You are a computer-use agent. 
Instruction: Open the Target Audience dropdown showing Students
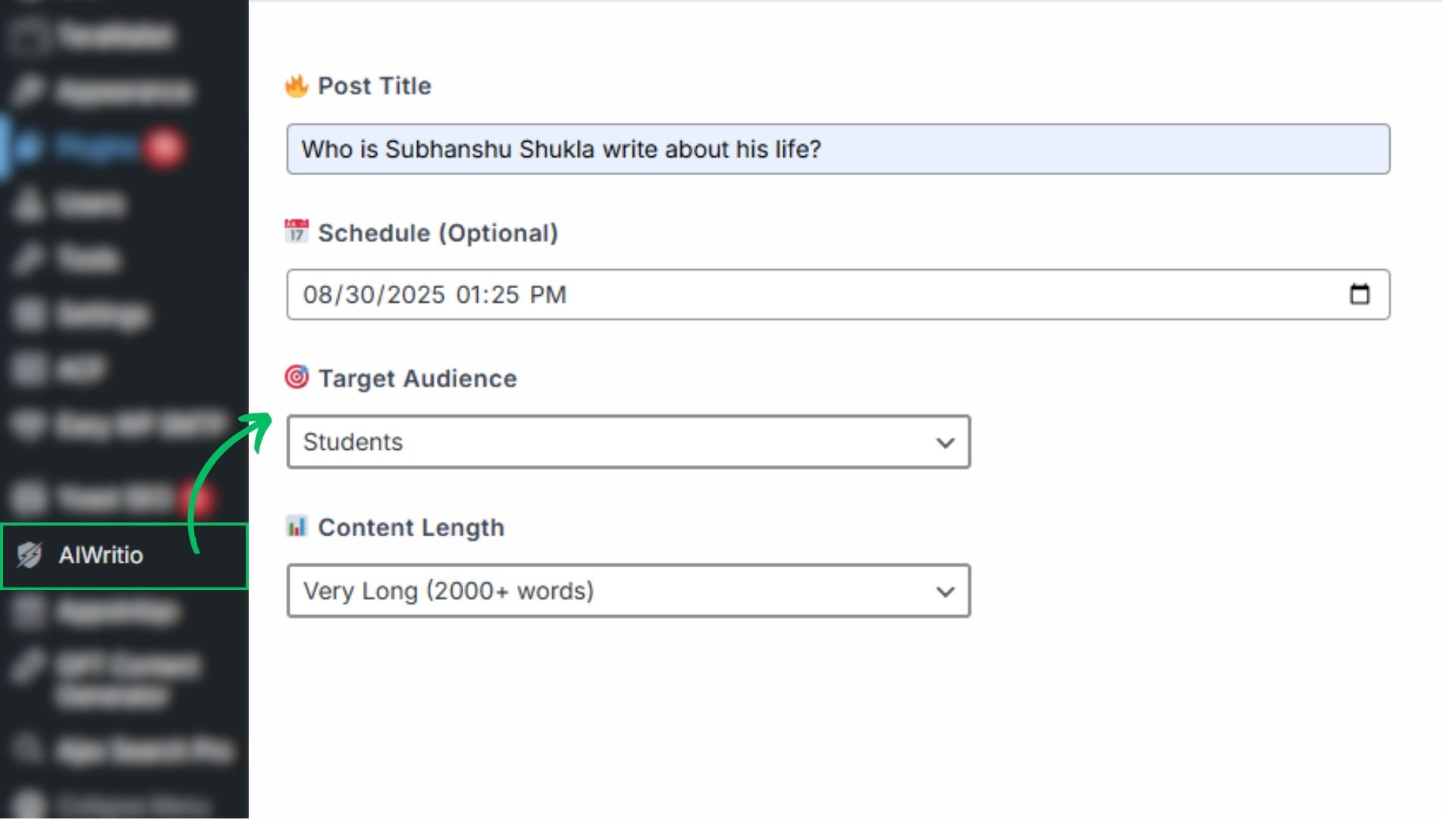tap(628, 442)
